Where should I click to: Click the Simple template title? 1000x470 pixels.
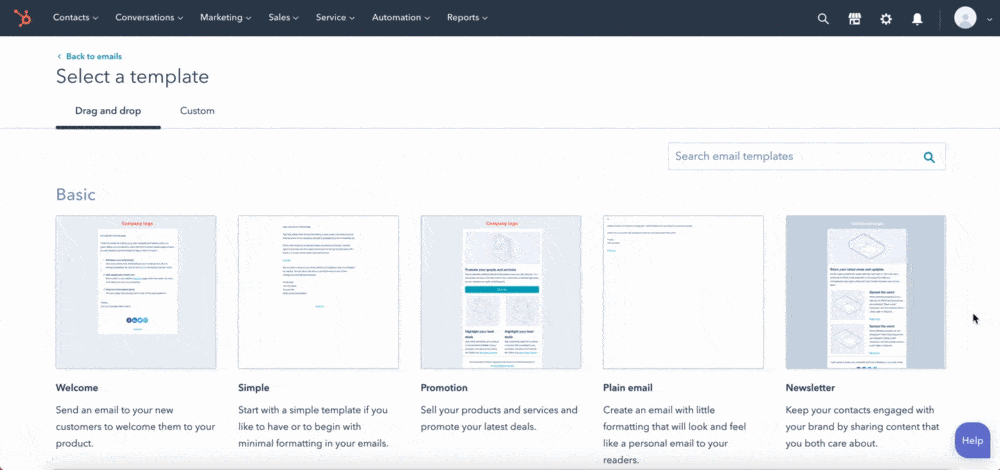point(254,388)
